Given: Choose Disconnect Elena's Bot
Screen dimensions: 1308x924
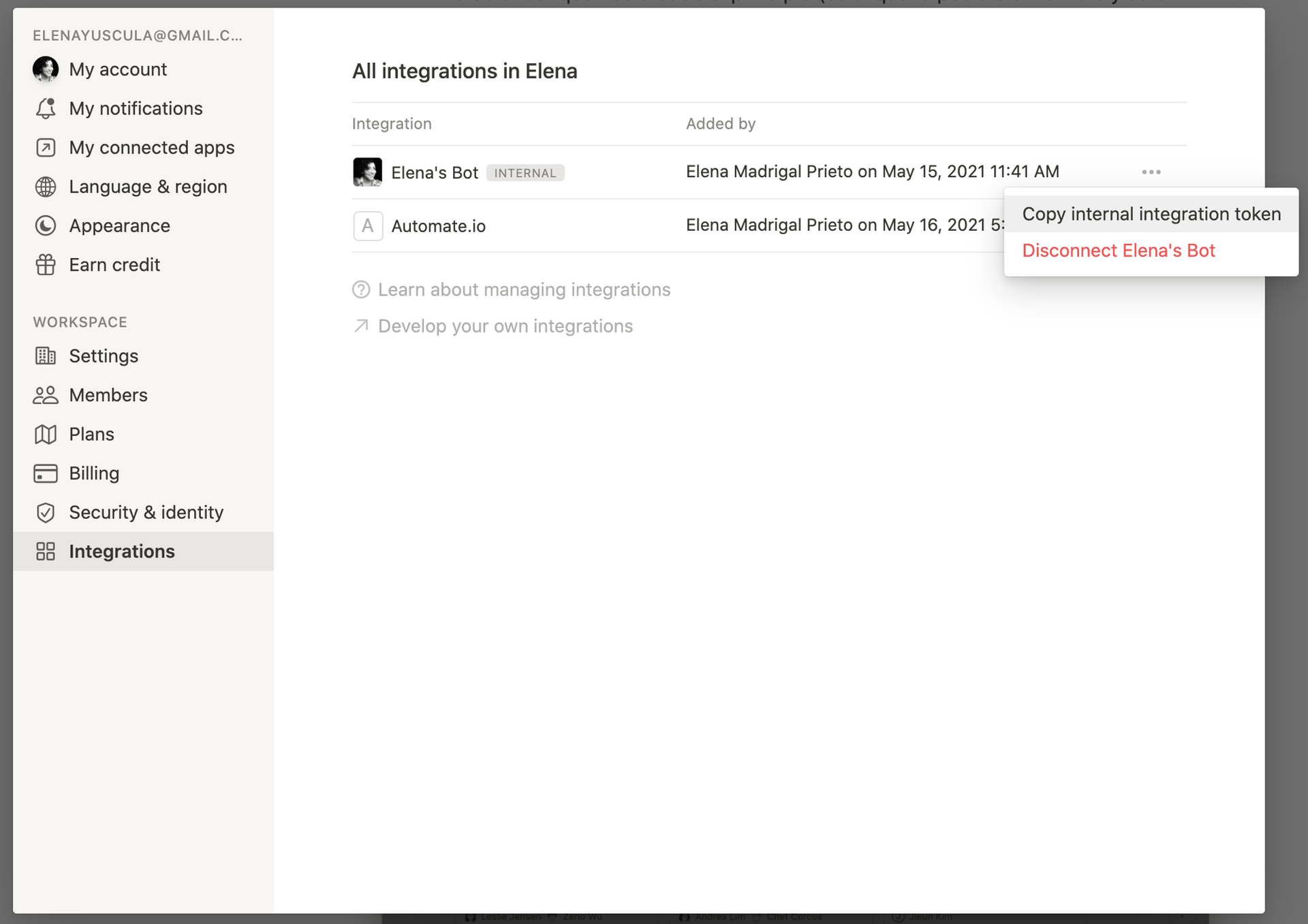Looking at the screenshot, I should pyautogui.click(x=1119, y=251).
